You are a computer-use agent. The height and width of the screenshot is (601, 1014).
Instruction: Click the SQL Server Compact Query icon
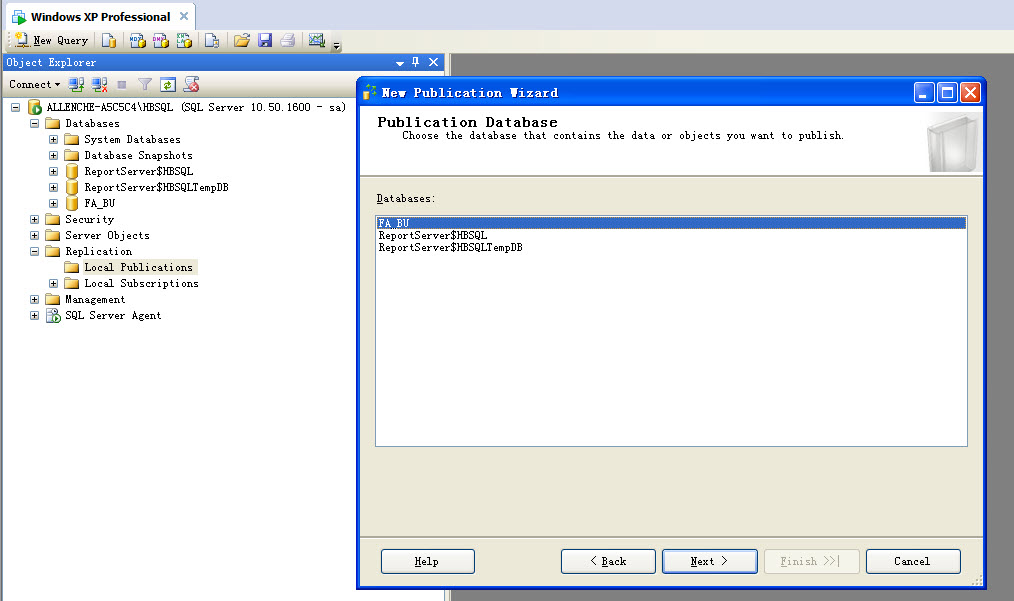tap(211, 40)
